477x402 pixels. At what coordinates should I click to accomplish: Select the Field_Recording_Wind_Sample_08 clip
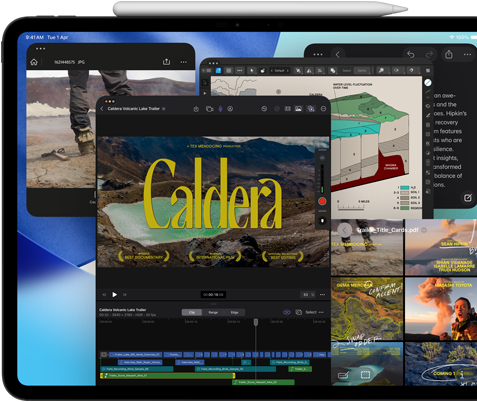click(137, 369)
